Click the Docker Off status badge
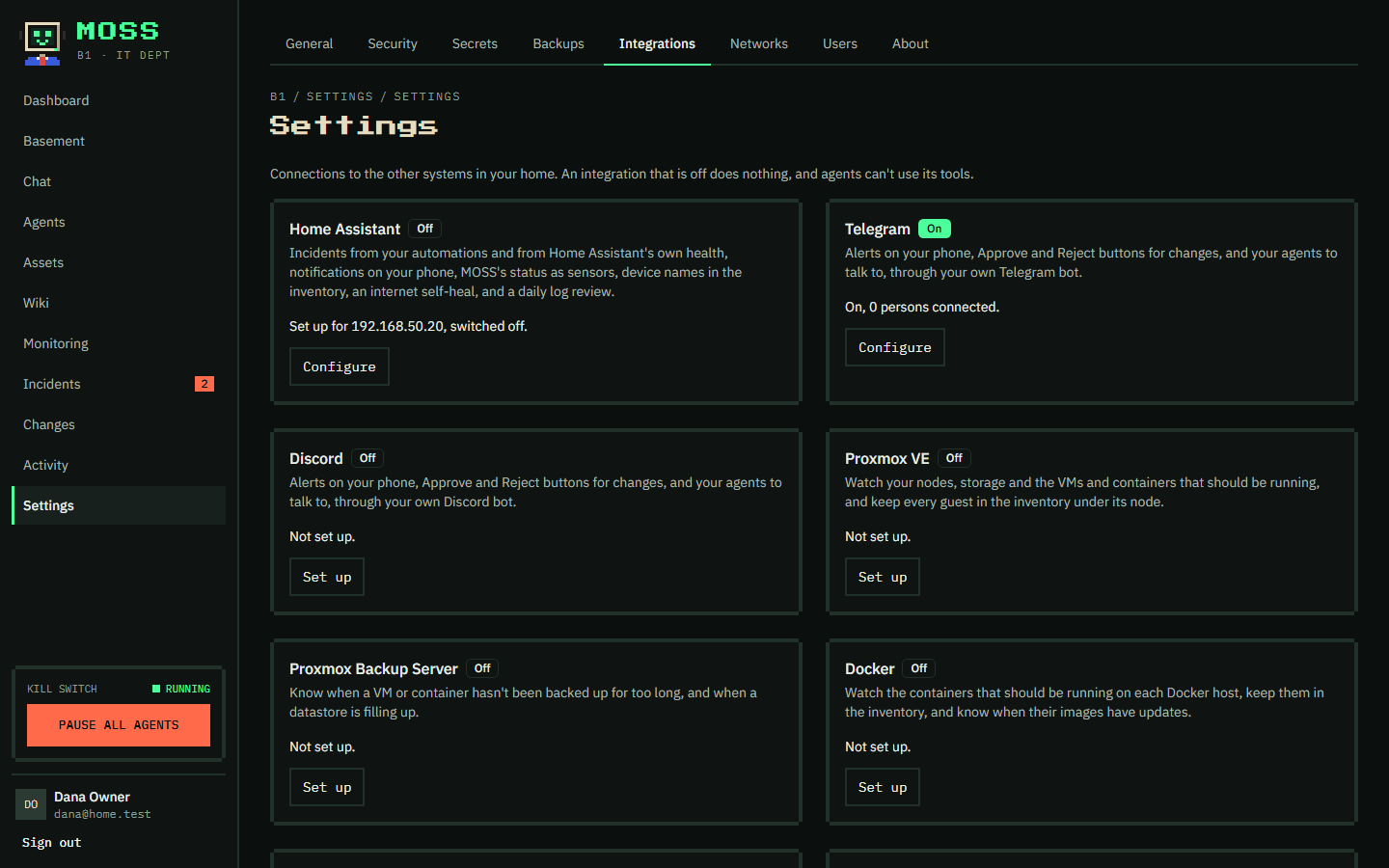1389x868 pixels. 919,668
